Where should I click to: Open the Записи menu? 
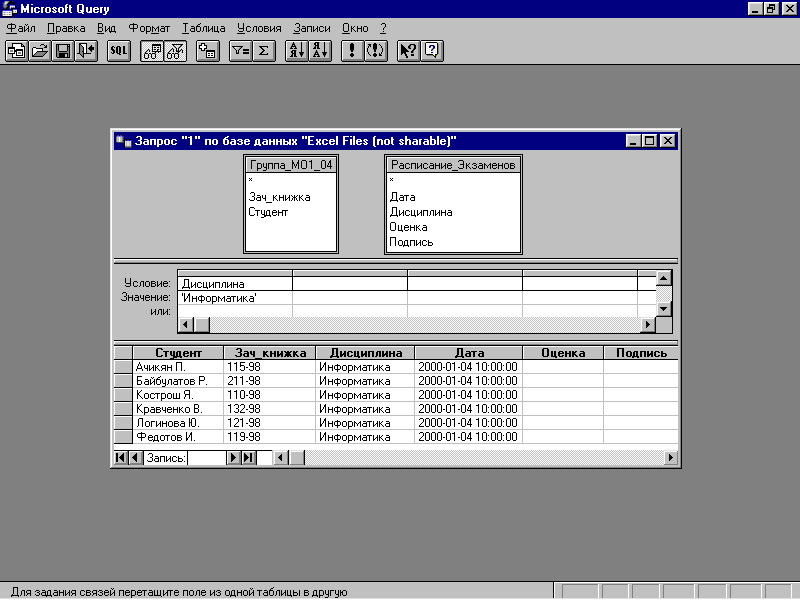pyautogui.click(x=311, y=29)
